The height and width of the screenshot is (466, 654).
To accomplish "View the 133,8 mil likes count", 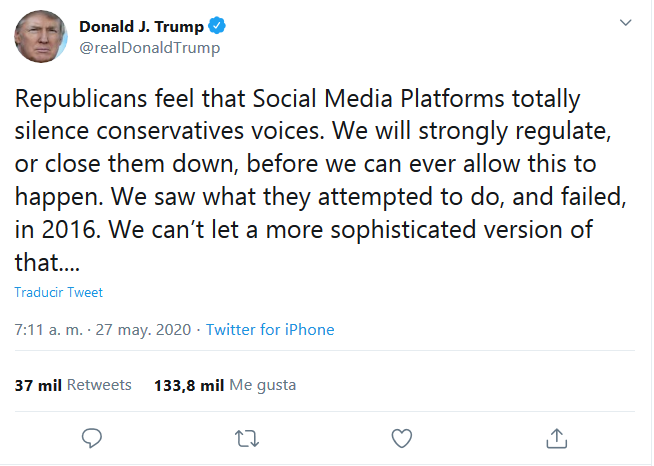I will click(x=190, y=385).
